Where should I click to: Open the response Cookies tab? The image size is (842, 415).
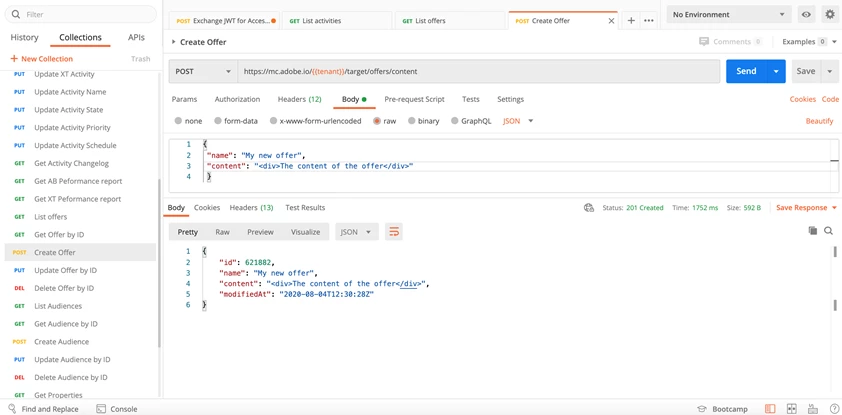point(207,208)
